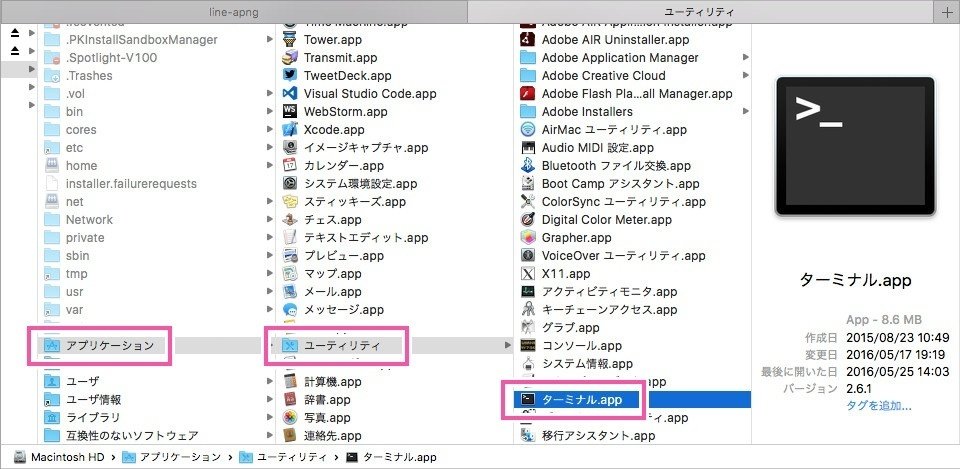The width and height of the screenshot is (960, 469).
Task: Click Macintosh HD in the path bar
Action: point(58,457)
